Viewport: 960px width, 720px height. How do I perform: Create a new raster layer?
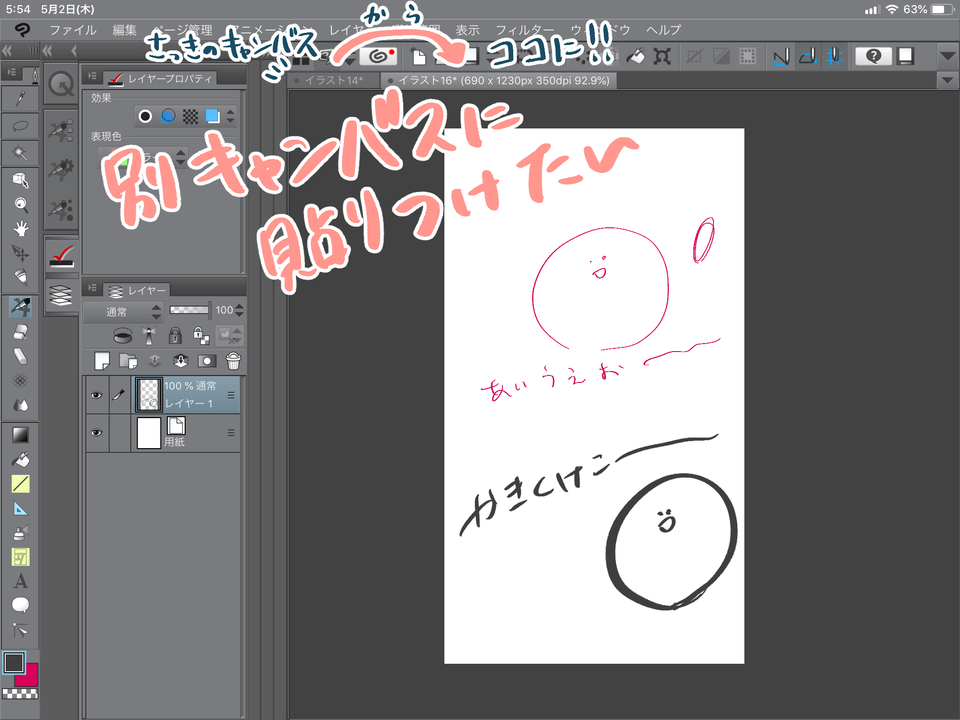pos(101,361)
